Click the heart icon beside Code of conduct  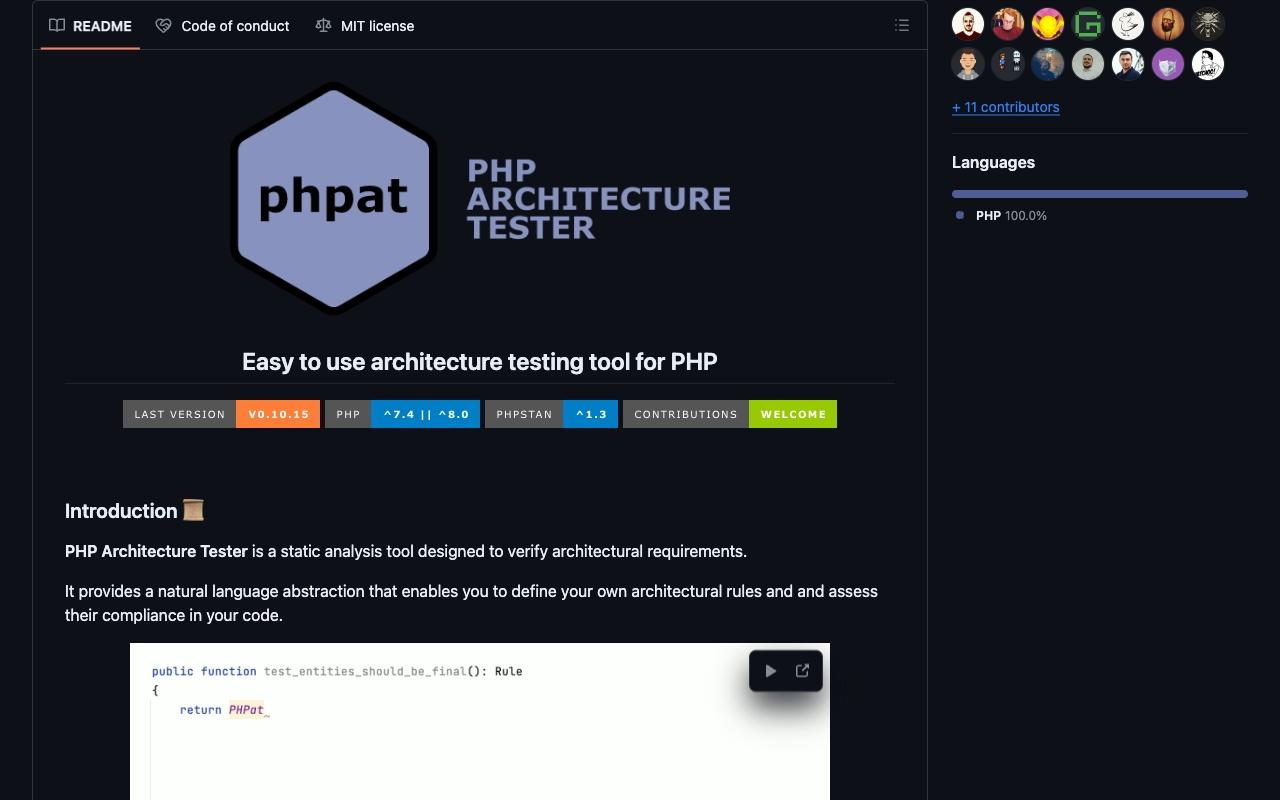(163, 26)
